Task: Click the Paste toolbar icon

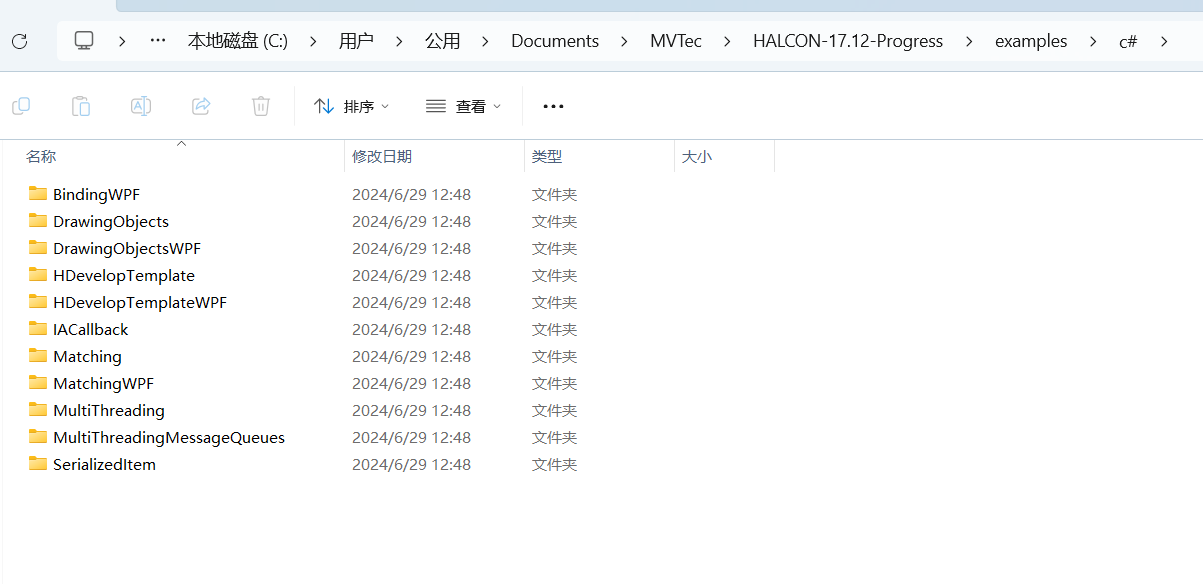Action: point(81,106)
